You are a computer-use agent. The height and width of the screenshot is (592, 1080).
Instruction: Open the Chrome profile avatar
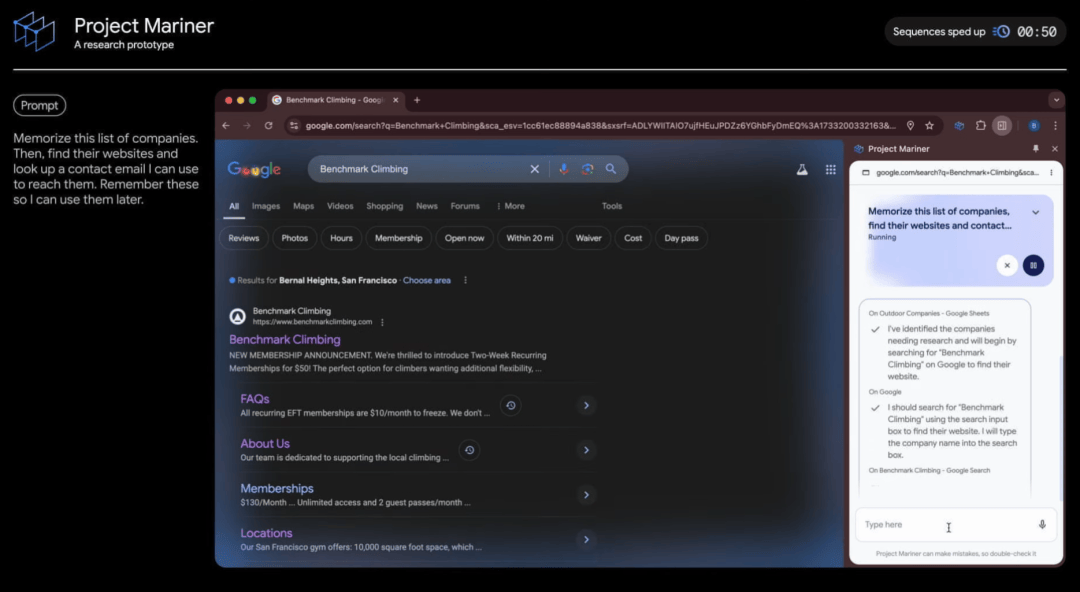pyautogui.click(x=1034, y=125)
